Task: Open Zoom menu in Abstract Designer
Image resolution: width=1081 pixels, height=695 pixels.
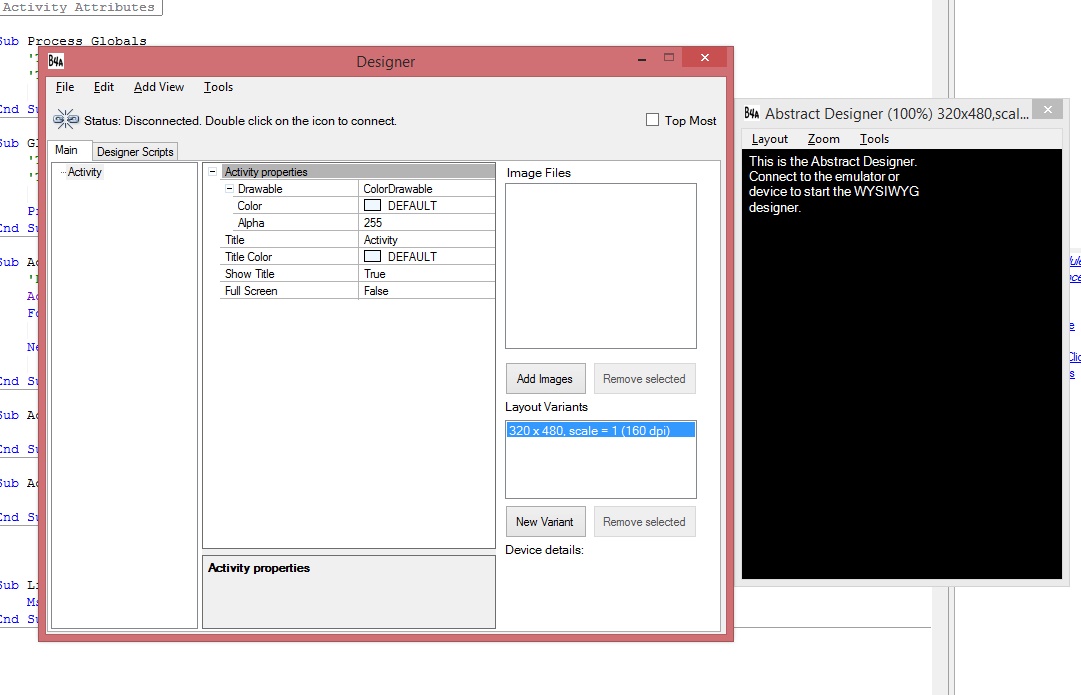Action: pos(823,139)
